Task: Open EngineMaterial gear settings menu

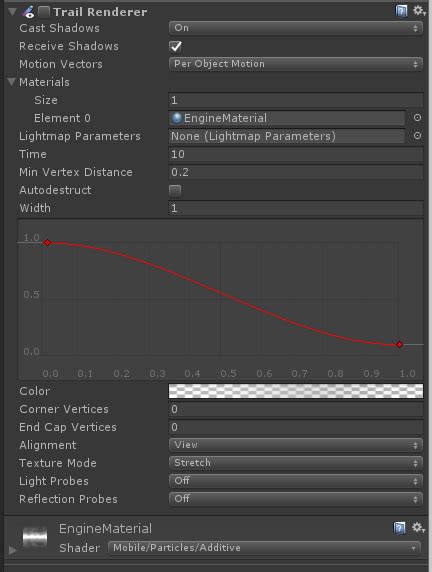Action: [x=418, y=528]
